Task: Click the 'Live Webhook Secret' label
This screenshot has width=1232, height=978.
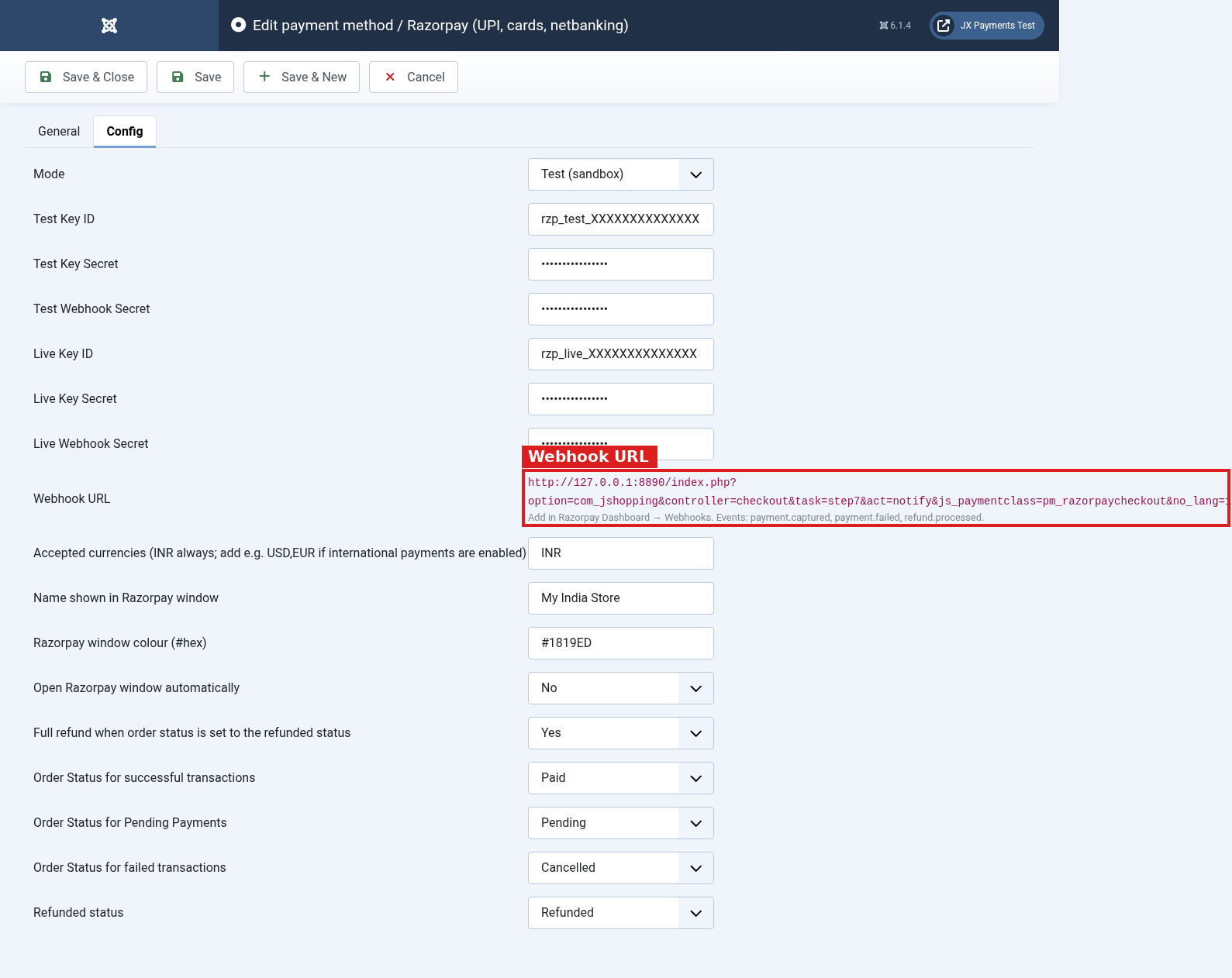Action: tap(91, 444)
